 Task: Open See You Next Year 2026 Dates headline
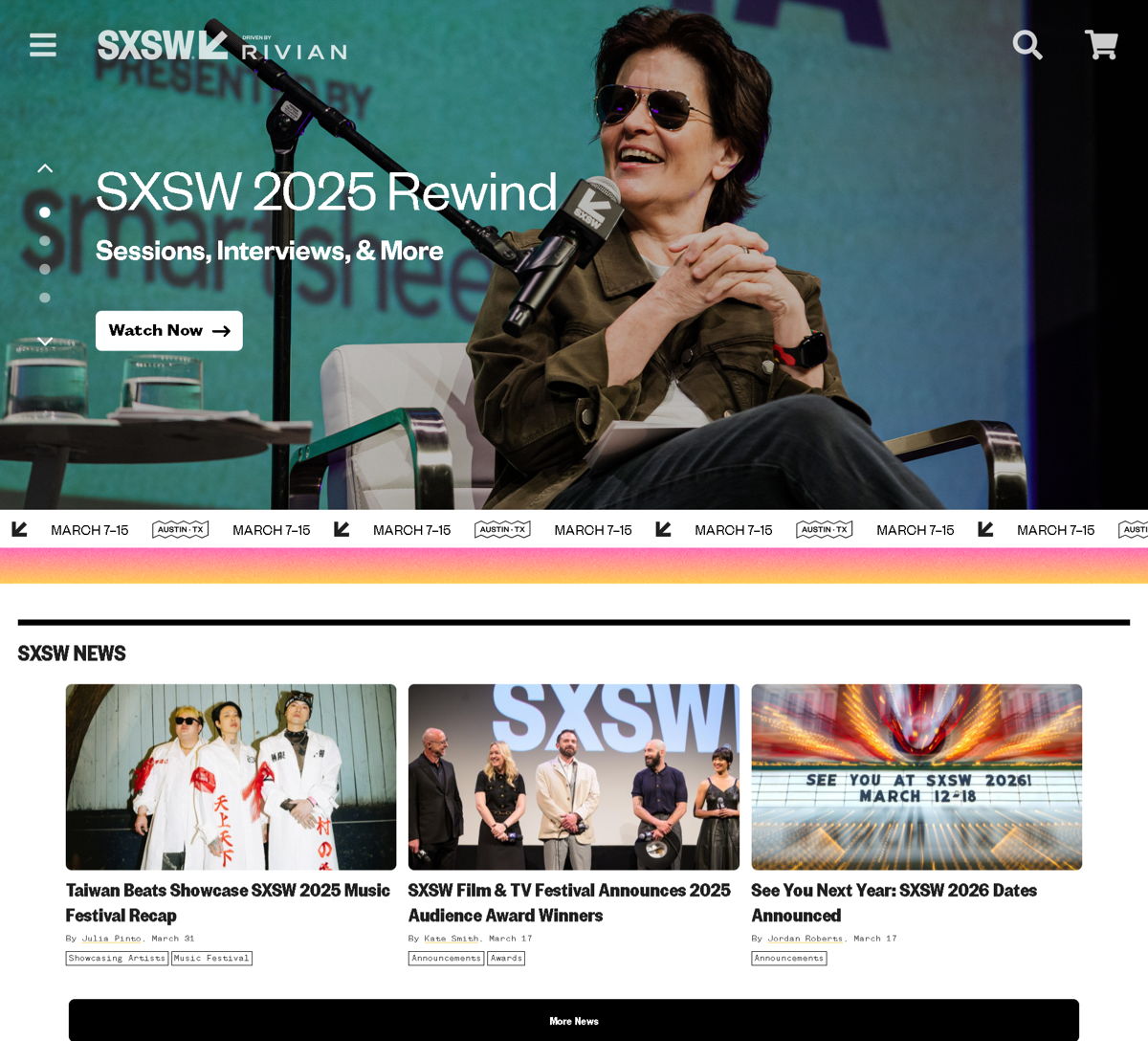click(x=894, y=902)
